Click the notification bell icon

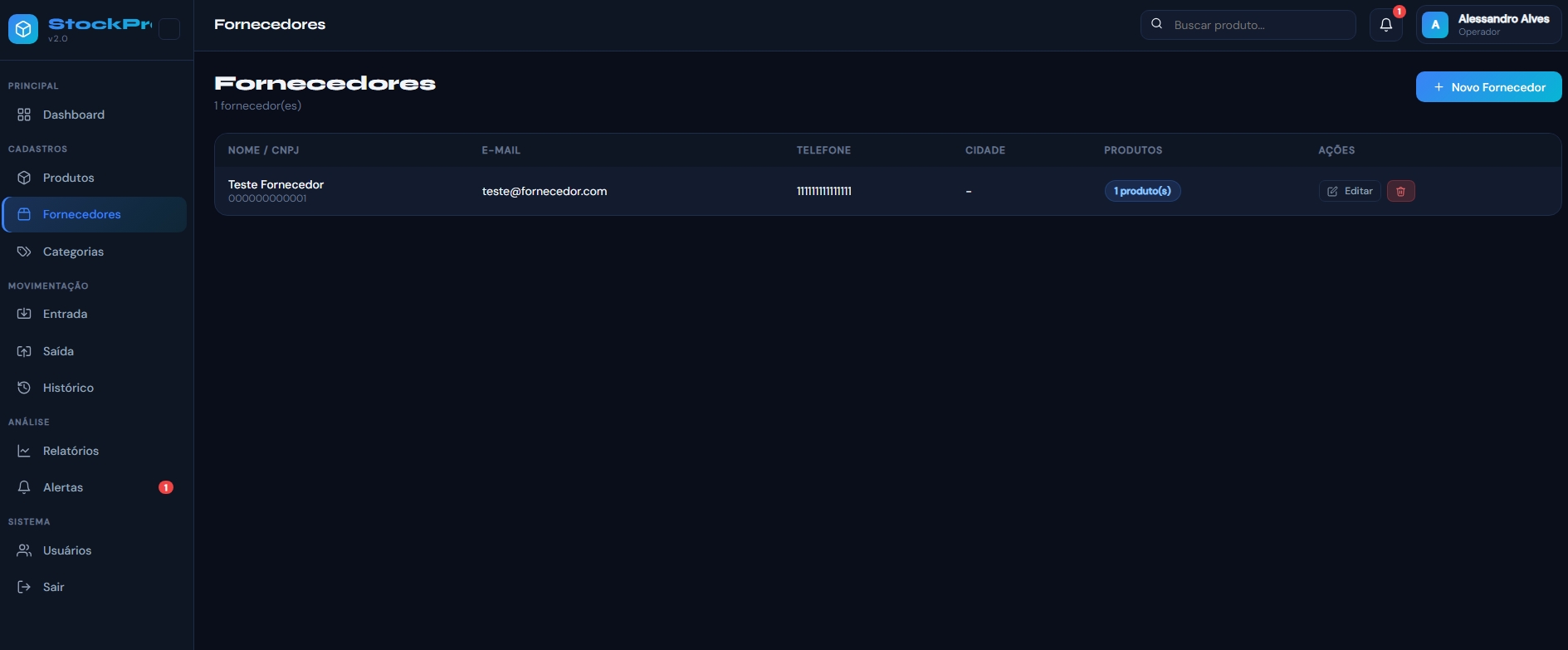tap(1385, 25)
